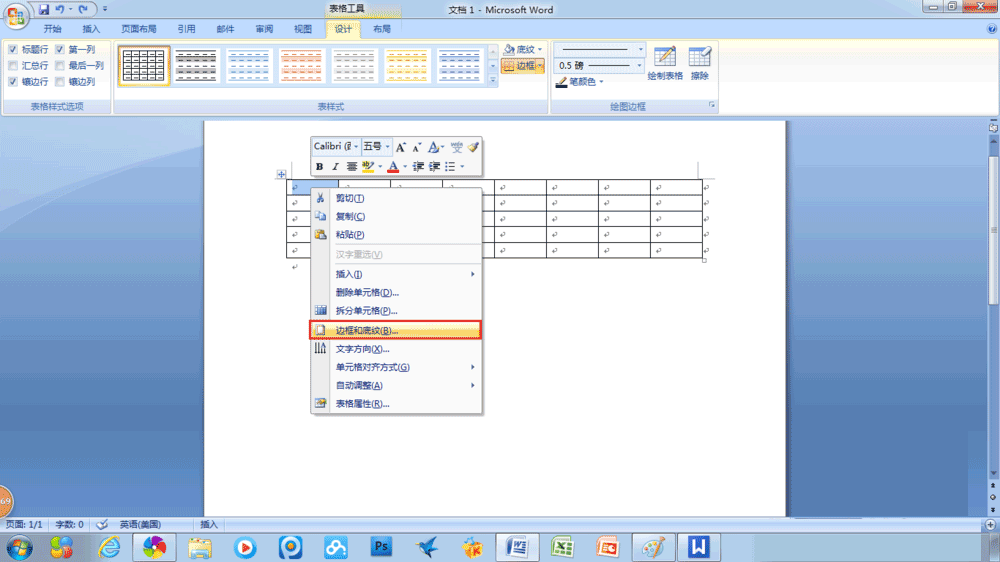Click the Italic icon in mini toolbar
The image size is (1000, 562).
point(335,166)
